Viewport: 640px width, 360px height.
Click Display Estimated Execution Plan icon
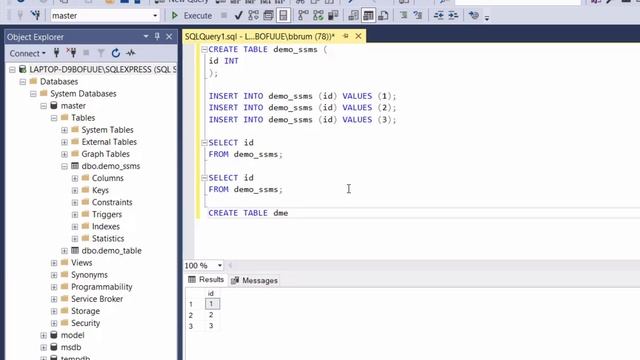coord(253,16)
